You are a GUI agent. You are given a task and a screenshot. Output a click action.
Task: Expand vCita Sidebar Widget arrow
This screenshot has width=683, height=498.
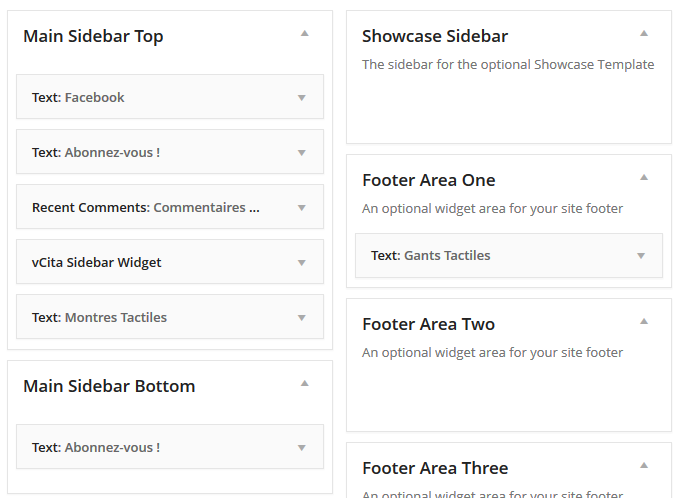coord(301,263)
